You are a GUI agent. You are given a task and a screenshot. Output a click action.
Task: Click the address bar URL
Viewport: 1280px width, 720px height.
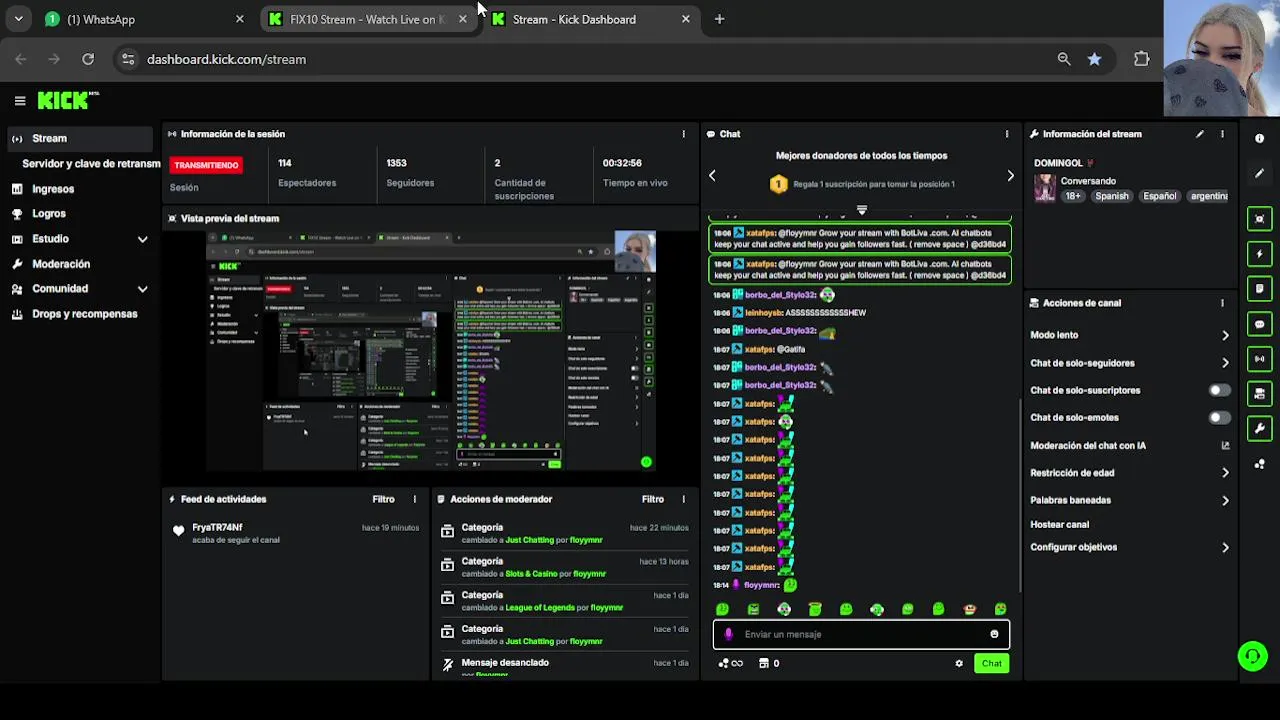[x=226, y=59]
